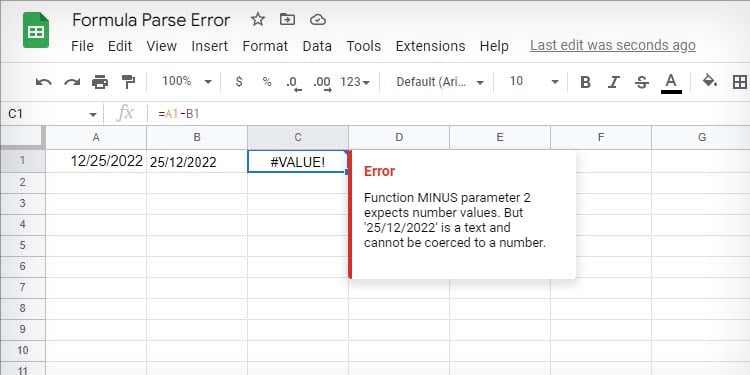This screenshot has width=750, height=375.
Task: Print the spreadsheet
Action: [x=100, y=82]
